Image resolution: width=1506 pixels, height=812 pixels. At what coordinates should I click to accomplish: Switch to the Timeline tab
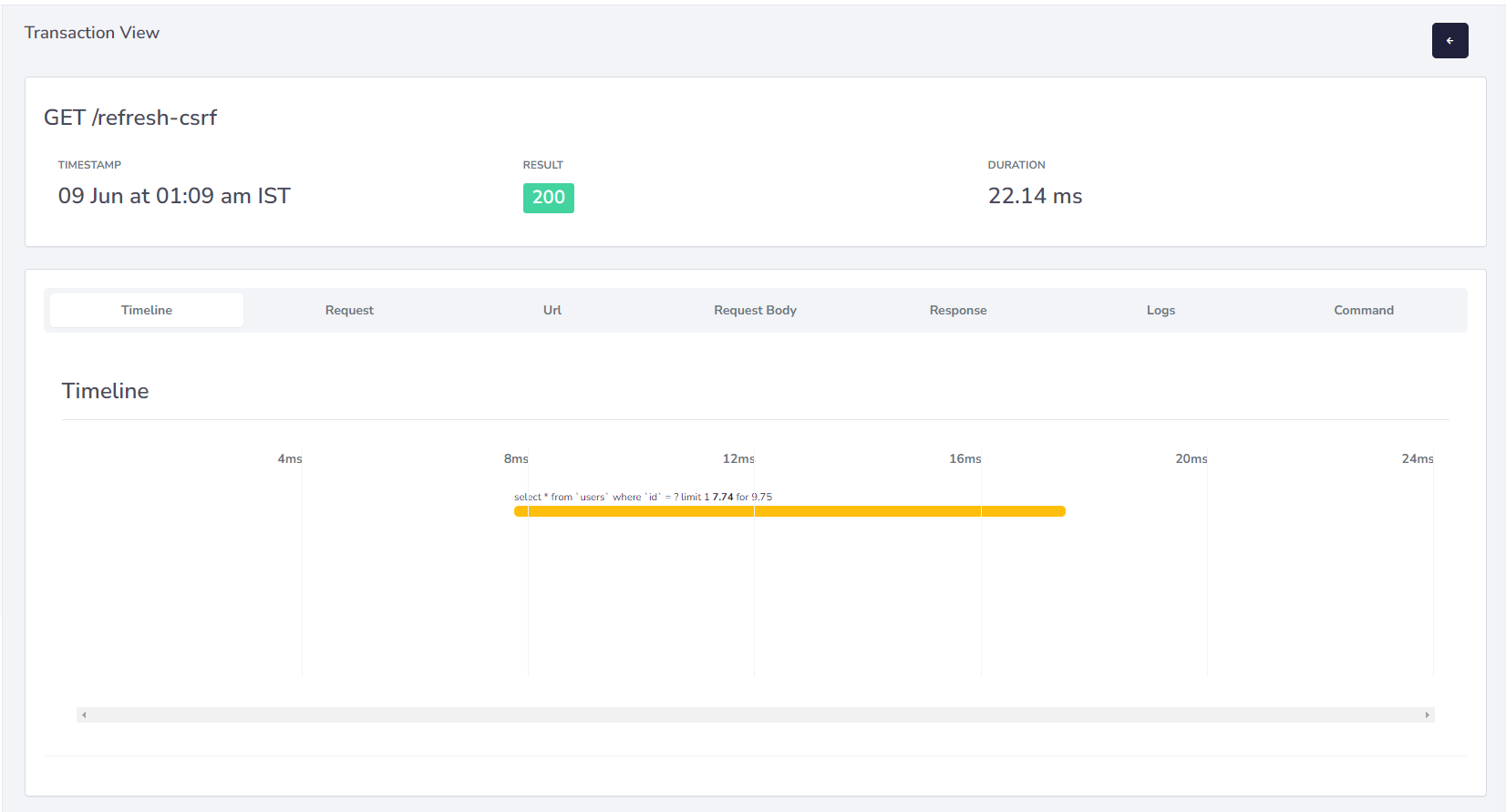click(x=147, y=310)
